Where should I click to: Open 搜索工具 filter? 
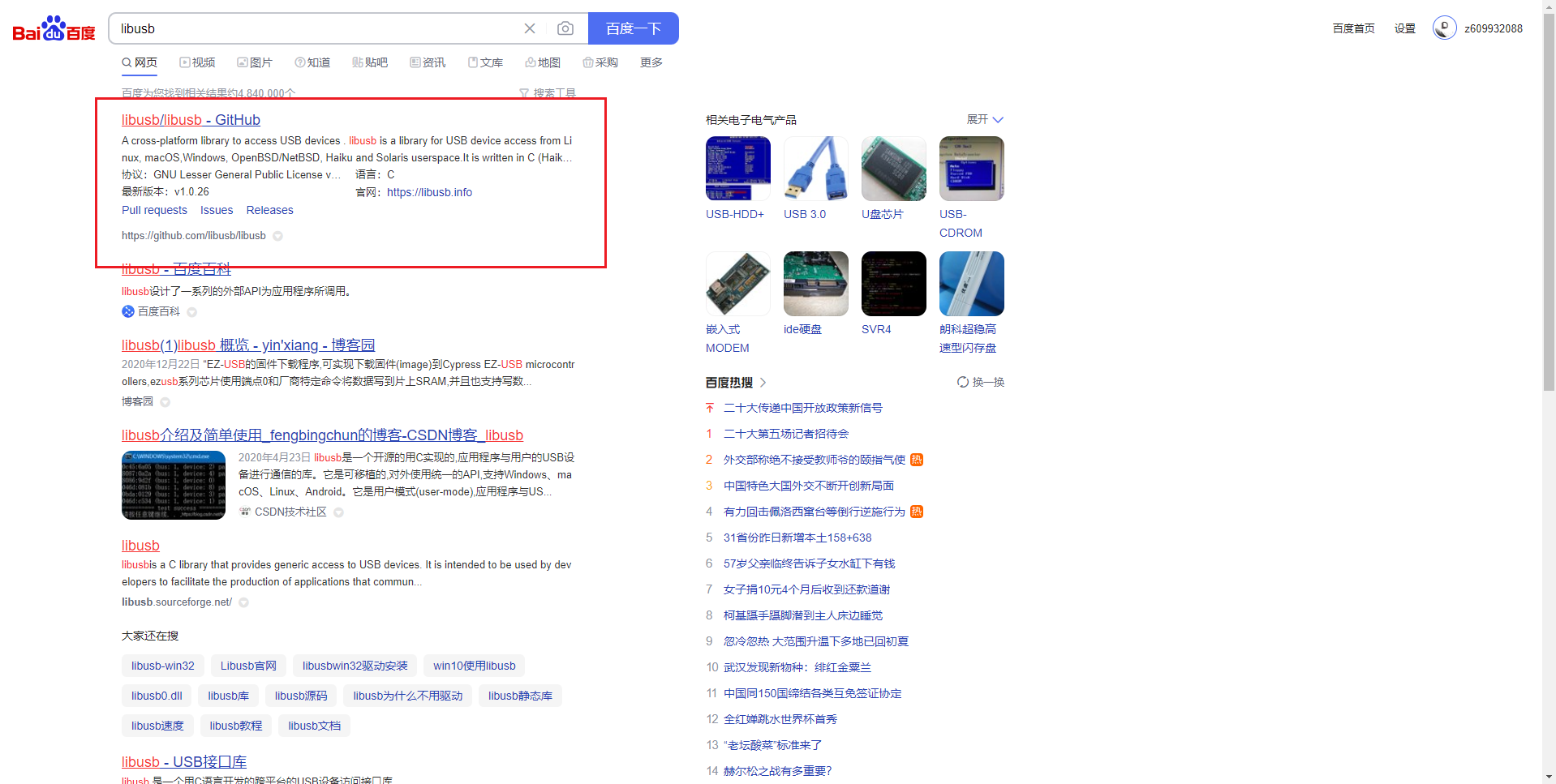point(548,93)
